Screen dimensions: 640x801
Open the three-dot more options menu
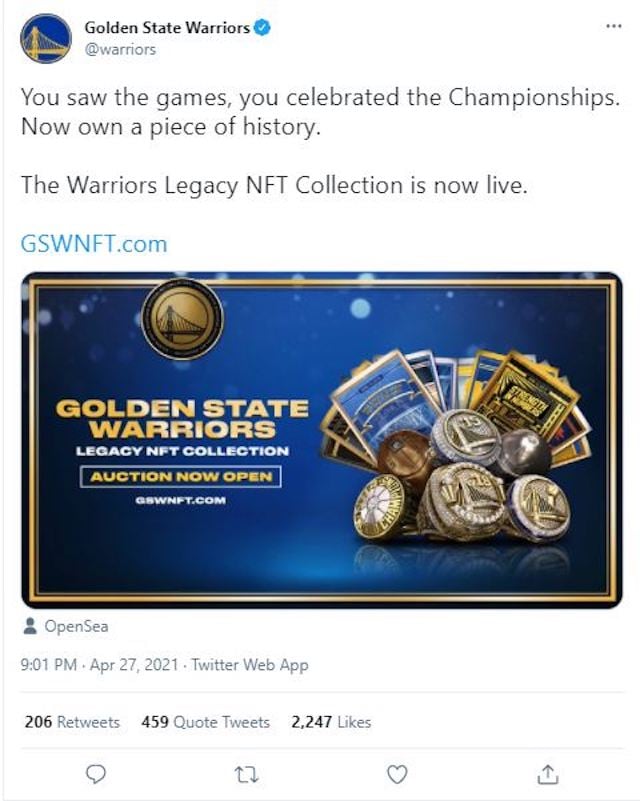[x=613, y=26]
